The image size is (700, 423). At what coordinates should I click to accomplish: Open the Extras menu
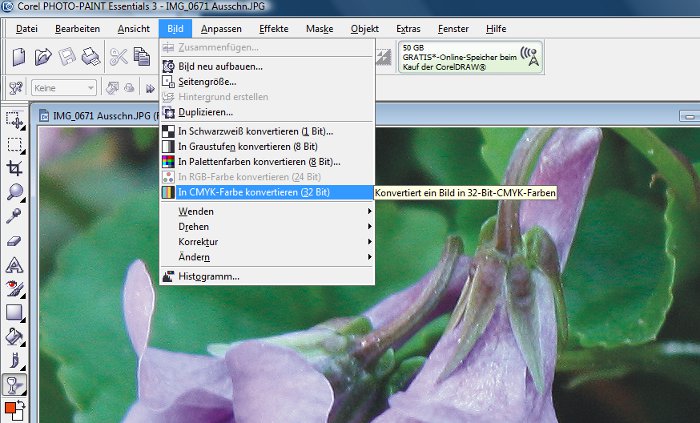tap(408, 29)
